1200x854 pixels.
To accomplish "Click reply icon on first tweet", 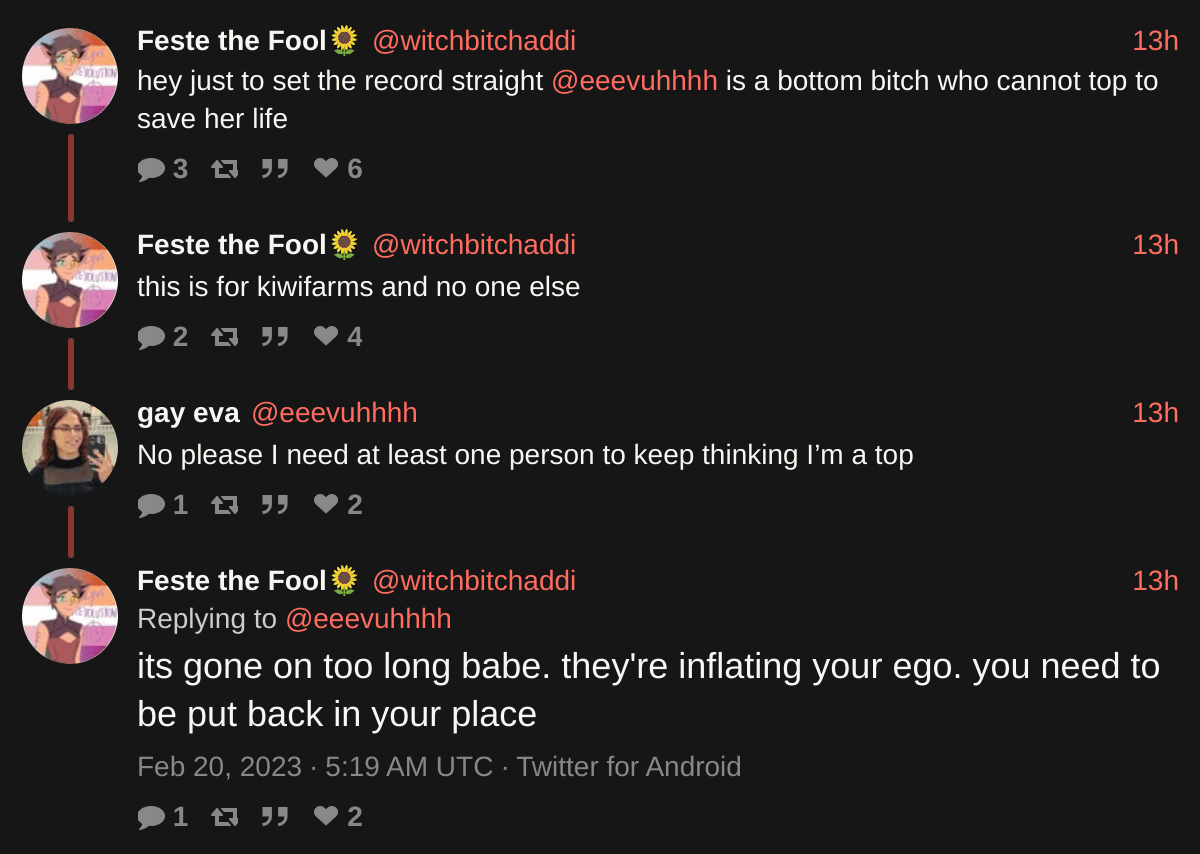I will click(x=151, y=169).
